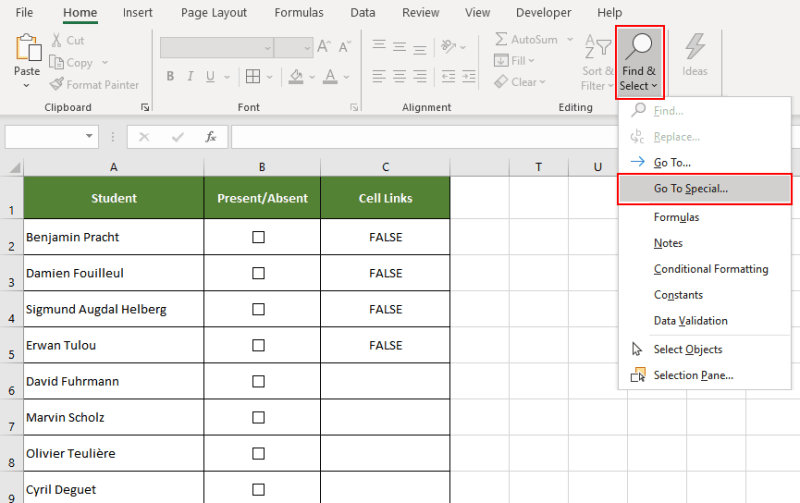Align text right

(420, 77)
